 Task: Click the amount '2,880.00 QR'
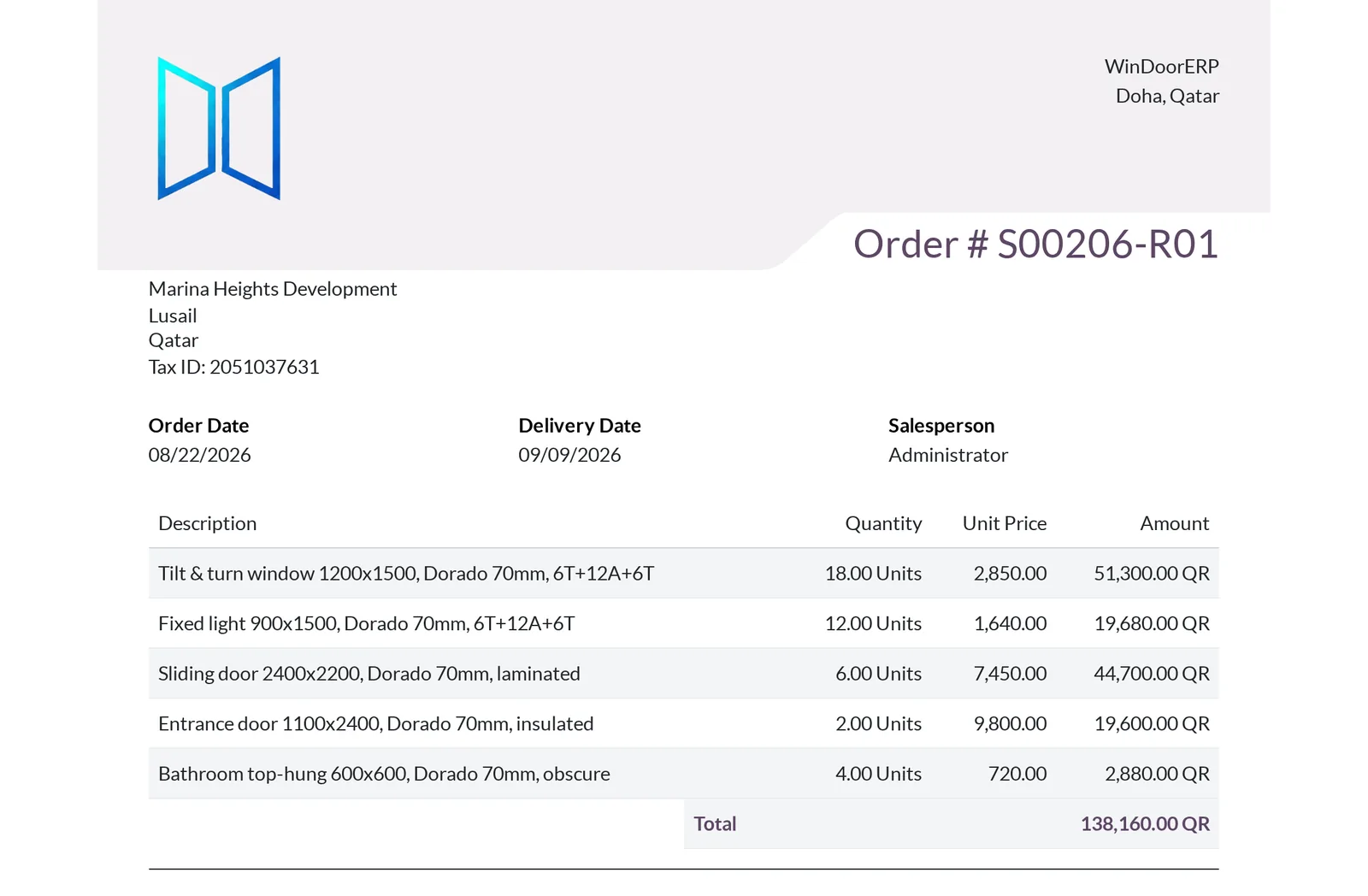(1157, 774)
